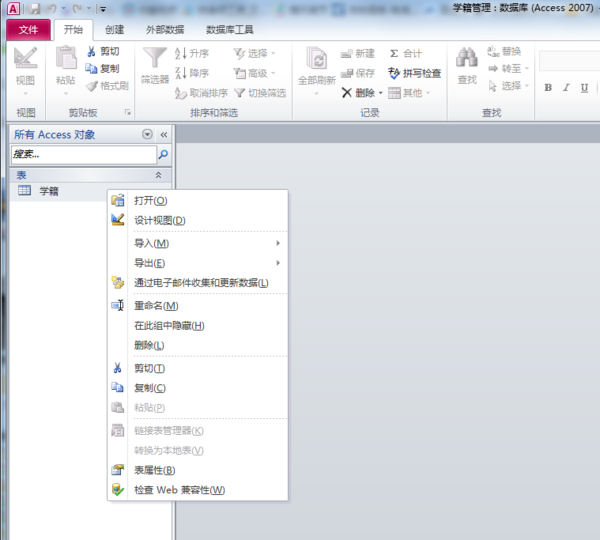Click the 格式刷 format painter
Viewport: 600px width, 540px height.
point(108,86)
